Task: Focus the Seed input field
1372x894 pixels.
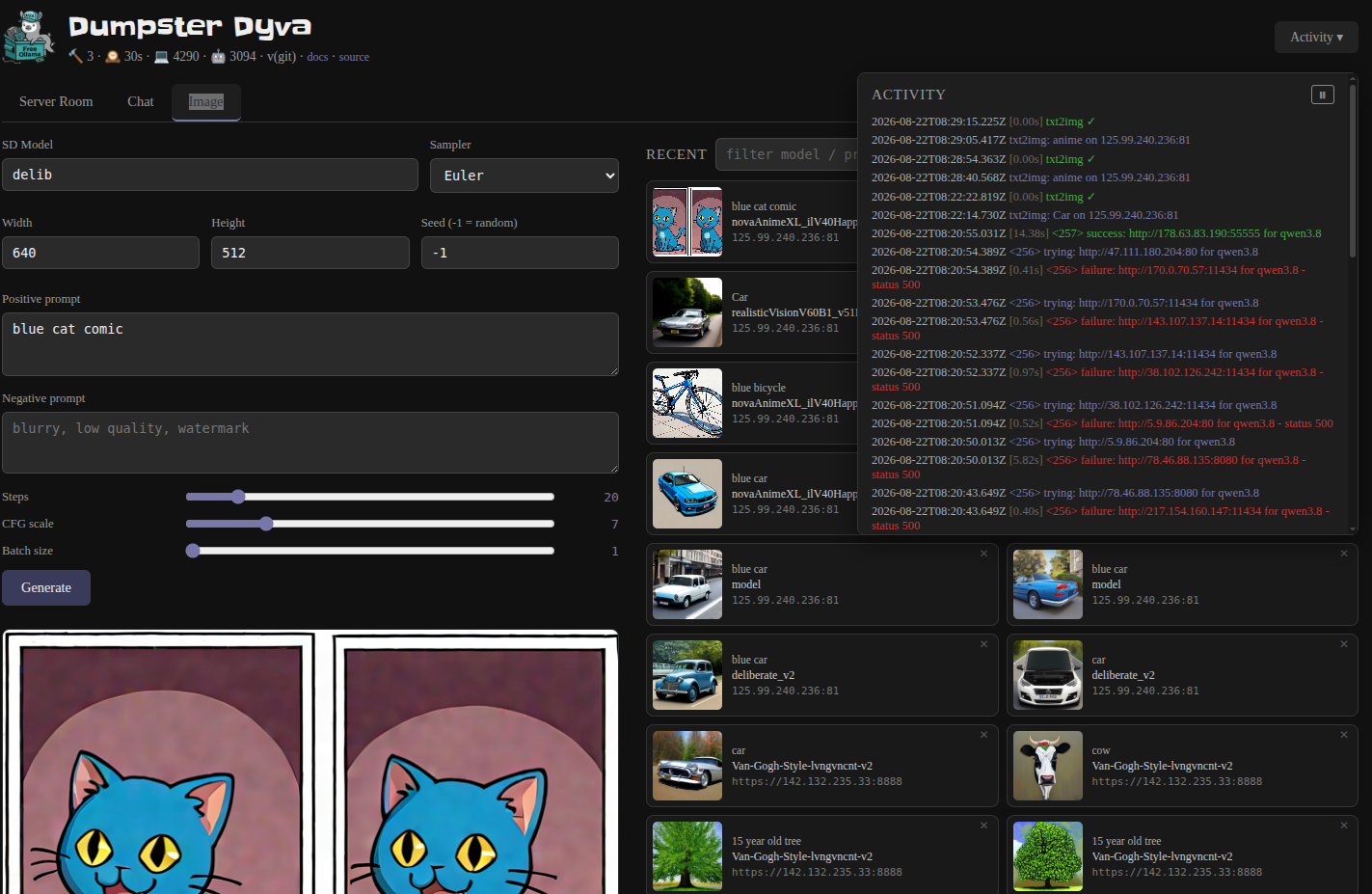Action: 520,253
